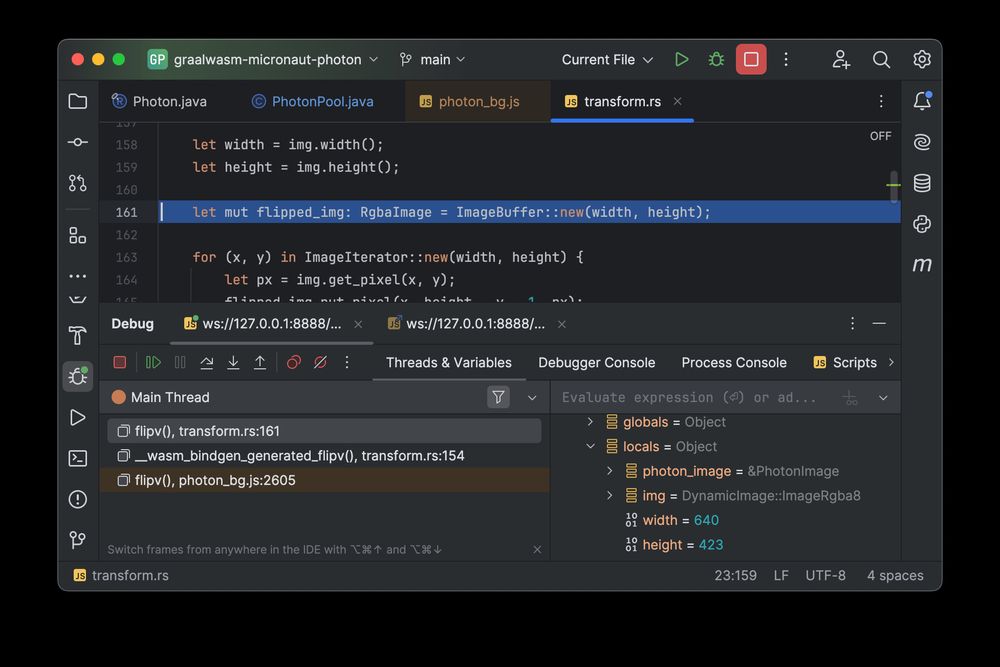Step out in the debugger
The image size is (1000, 667).
[x=260, y=362]
